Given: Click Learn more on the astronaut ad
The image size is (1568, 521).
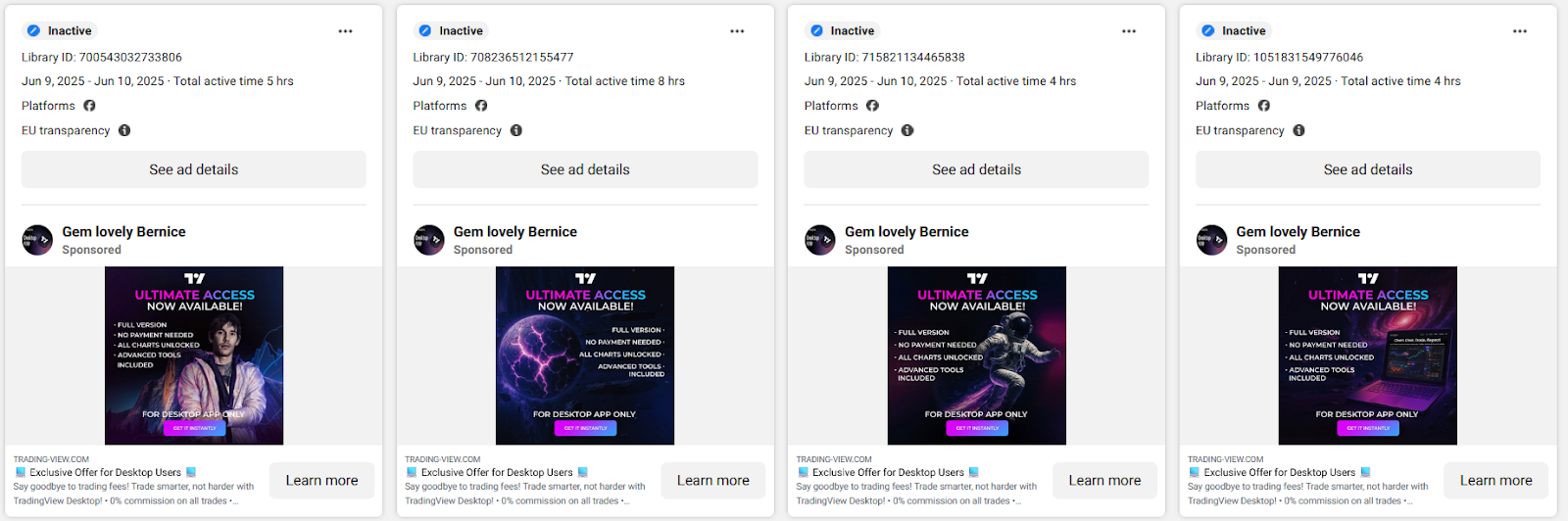Looking at the screenshot, I should tap(1104, 481).
